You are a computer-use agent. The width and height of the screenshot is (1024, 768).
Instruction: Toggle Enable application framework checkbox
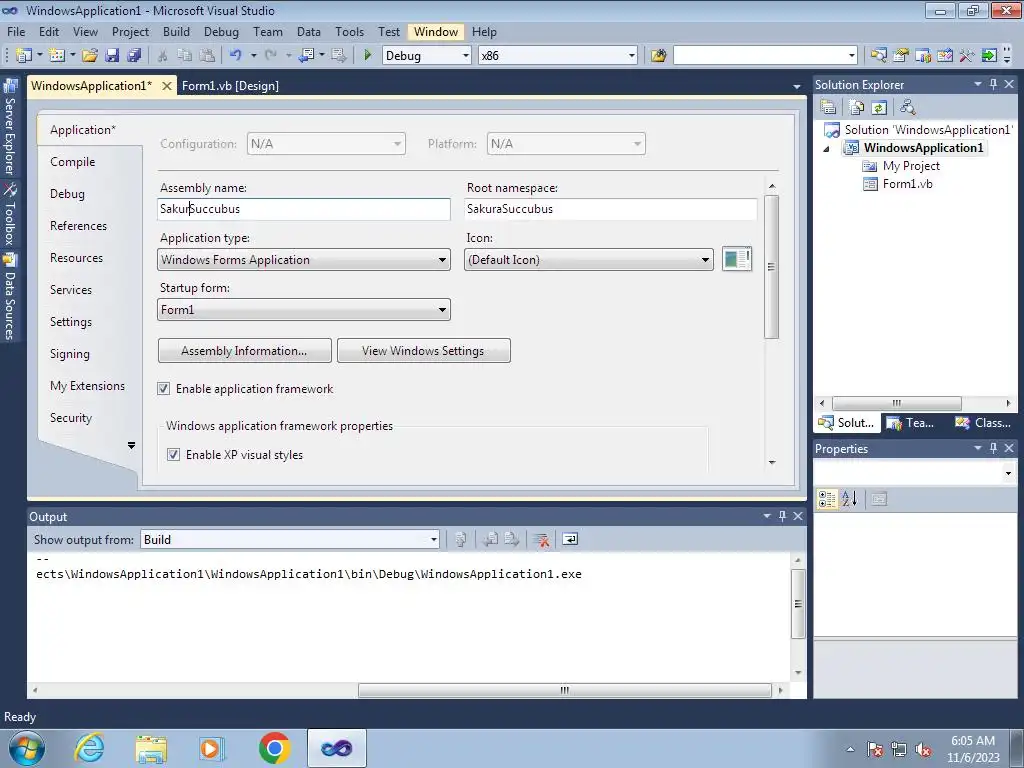(163, 389)
